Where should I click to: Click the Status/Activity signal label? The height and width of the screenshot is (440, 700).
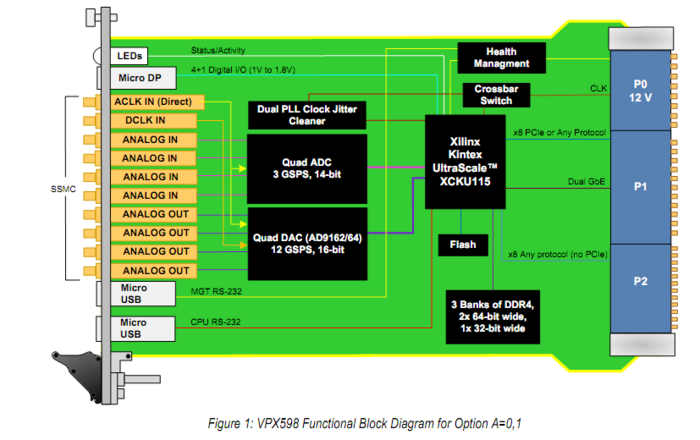218,50
